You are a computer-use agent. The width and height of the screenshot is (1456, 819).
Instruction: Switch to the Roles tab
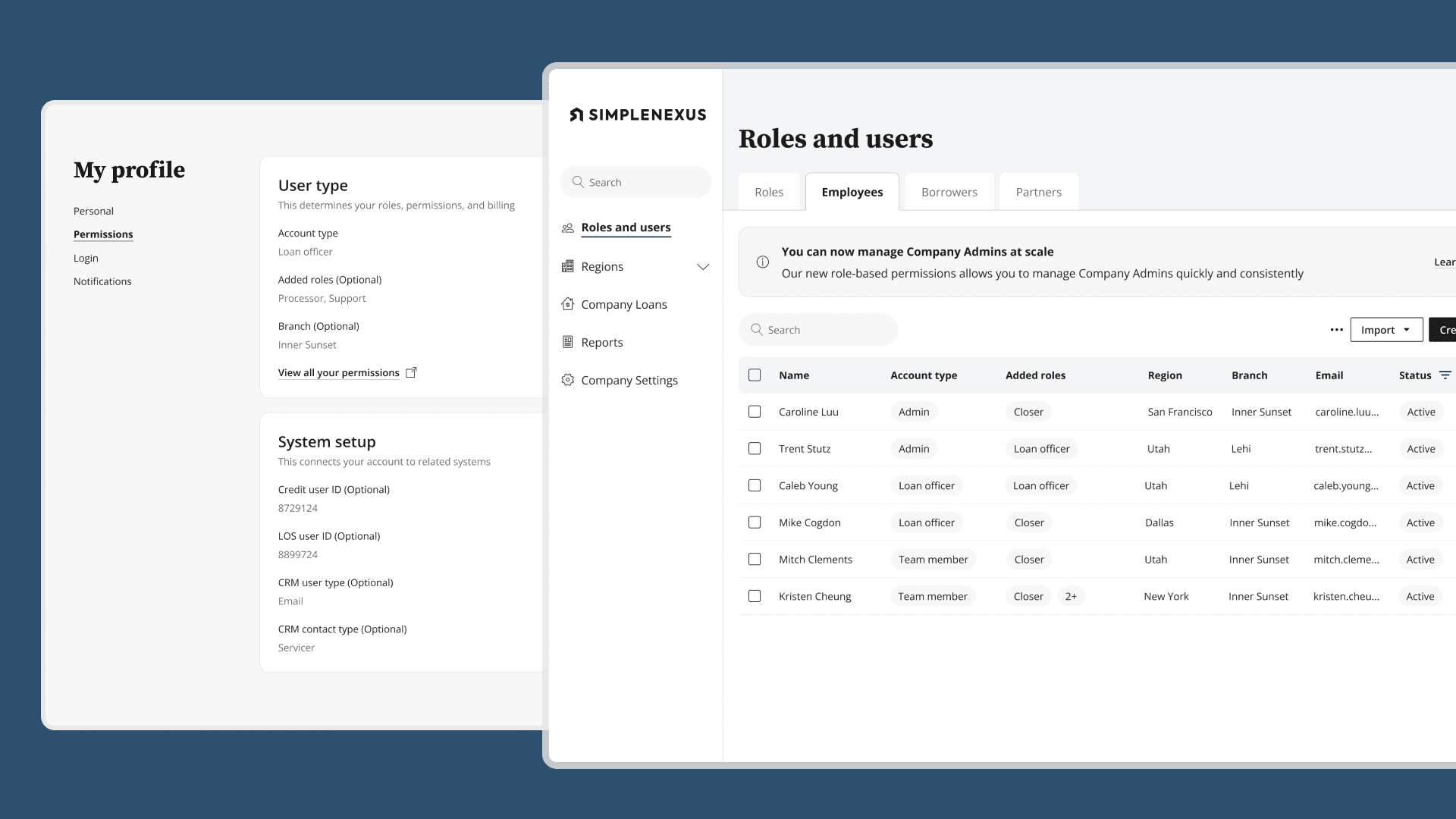point(769,192)
